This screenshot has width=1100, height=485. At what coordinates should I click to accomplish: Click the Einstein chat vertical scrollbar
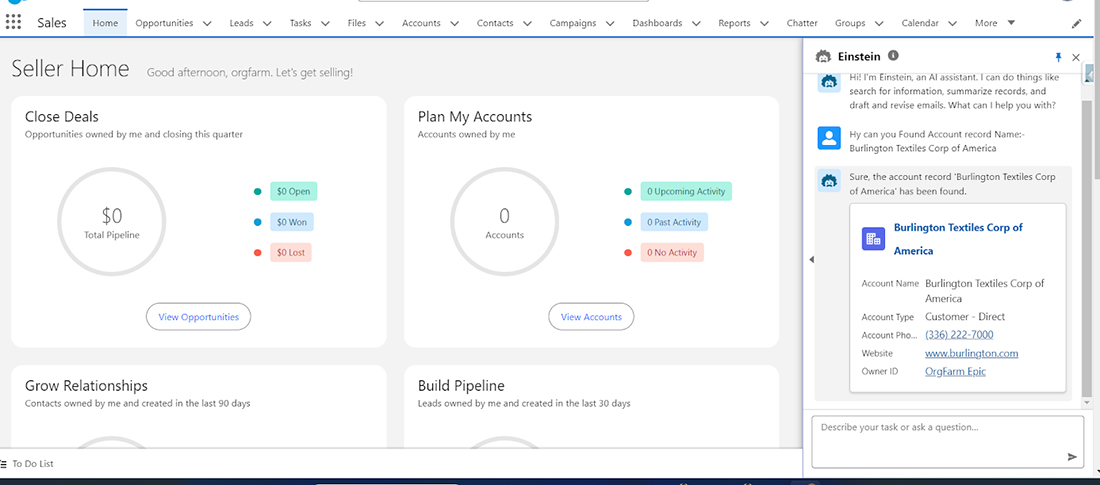(x=1087, y=246)
